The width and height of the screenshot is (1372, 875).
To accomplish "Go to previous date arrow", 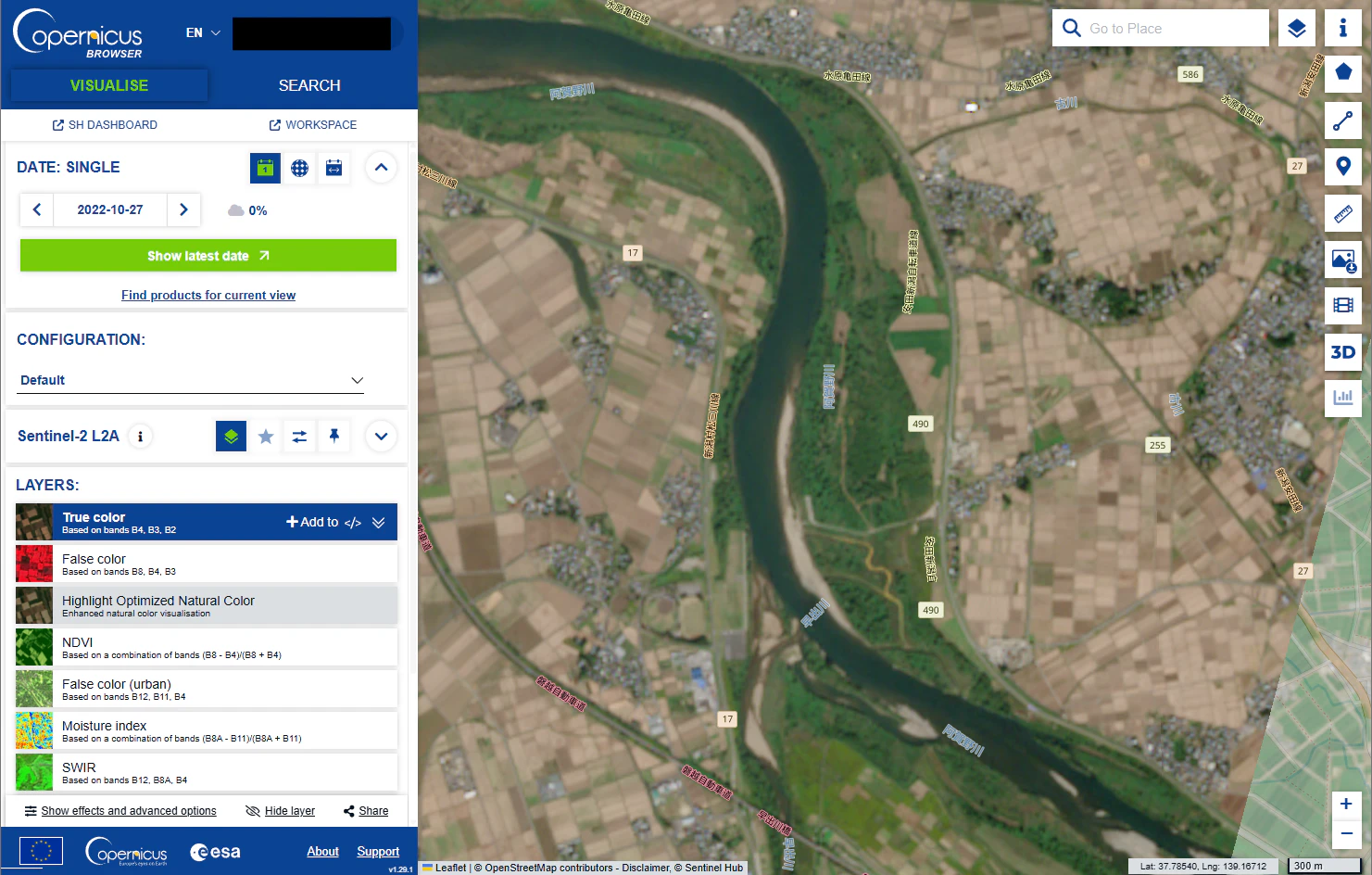I will click(37, 209).
